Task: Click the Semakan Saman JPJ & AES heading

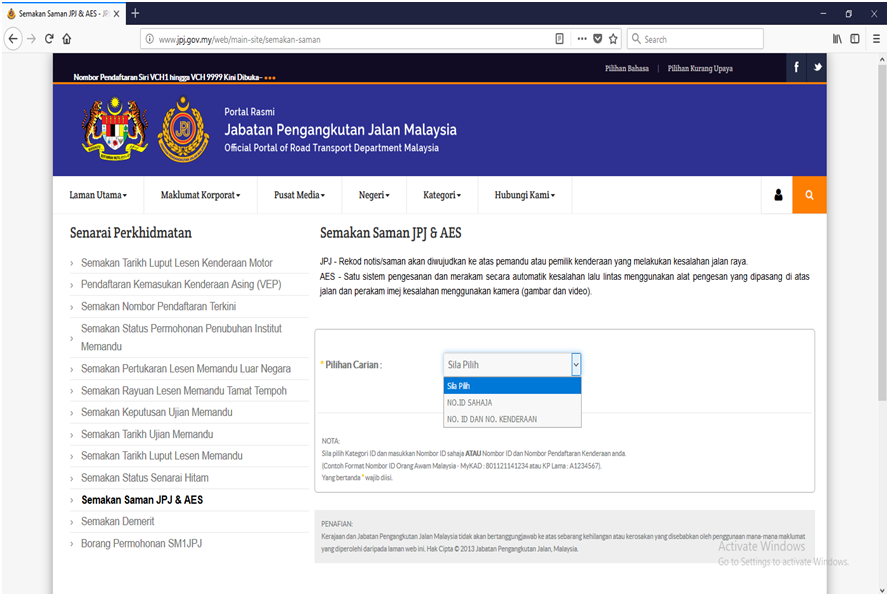Action: pos(391,233)
